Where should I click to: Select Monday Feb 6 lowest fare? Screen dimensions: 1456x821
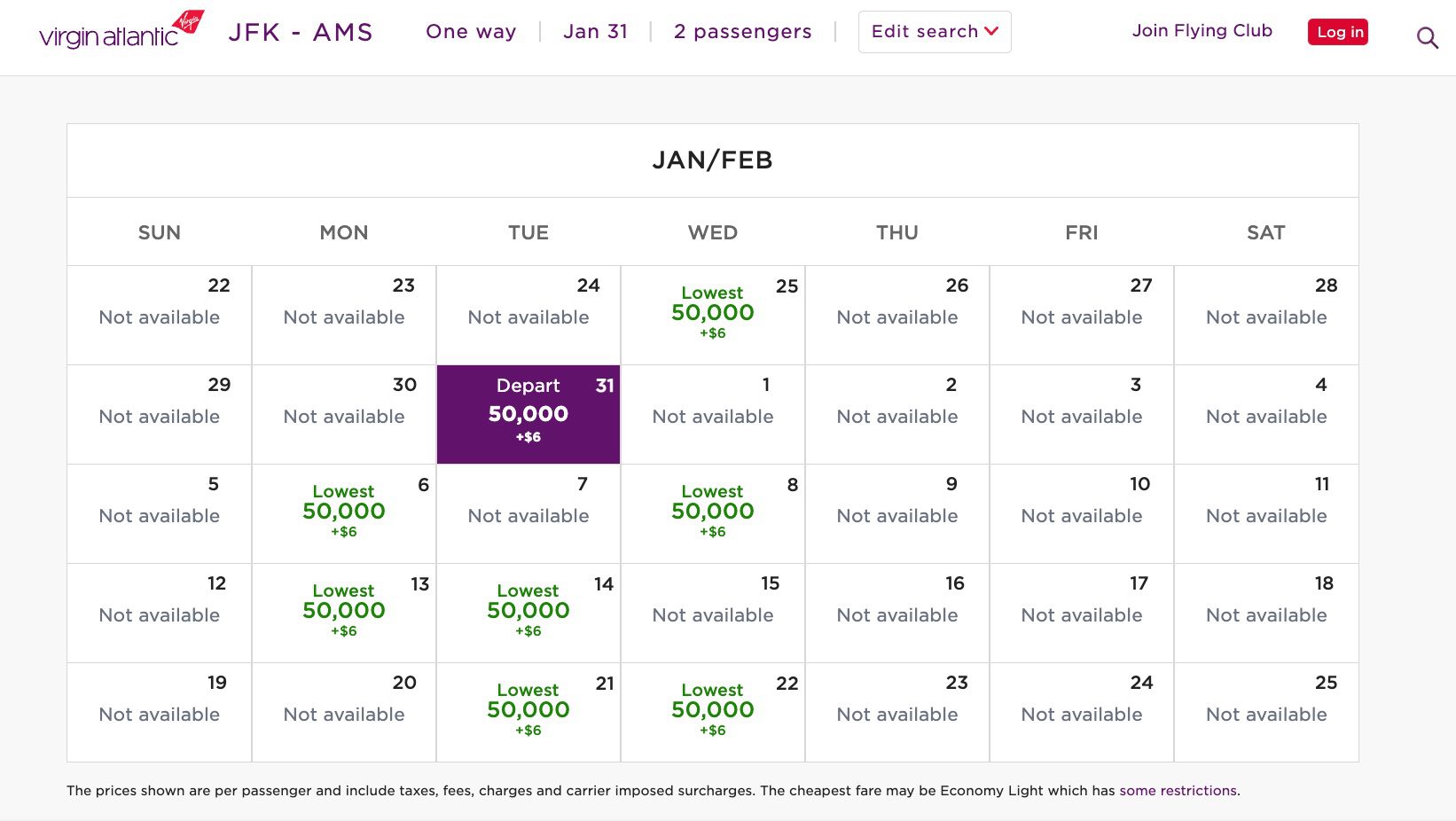tap(344, 512)
